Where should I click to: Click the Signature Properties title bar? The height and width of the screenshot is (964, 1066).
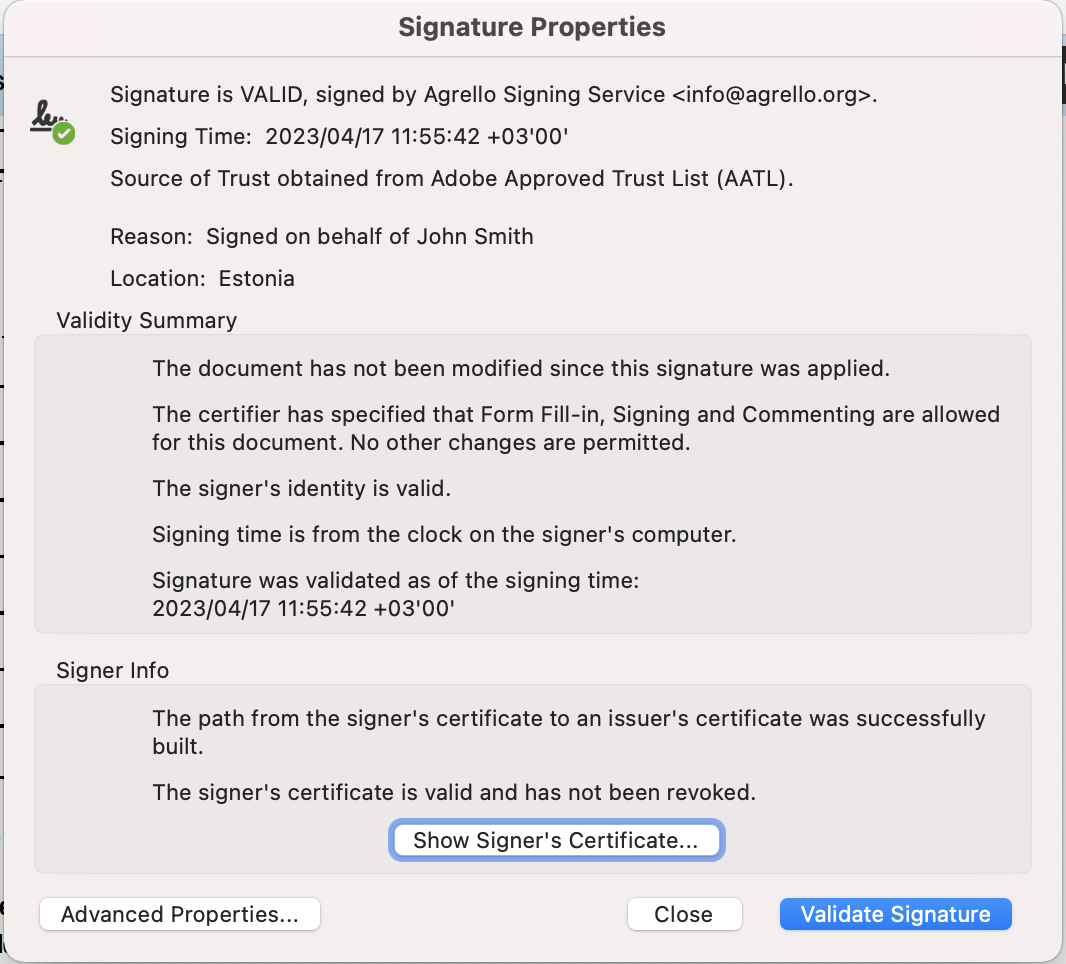(532, 27)
